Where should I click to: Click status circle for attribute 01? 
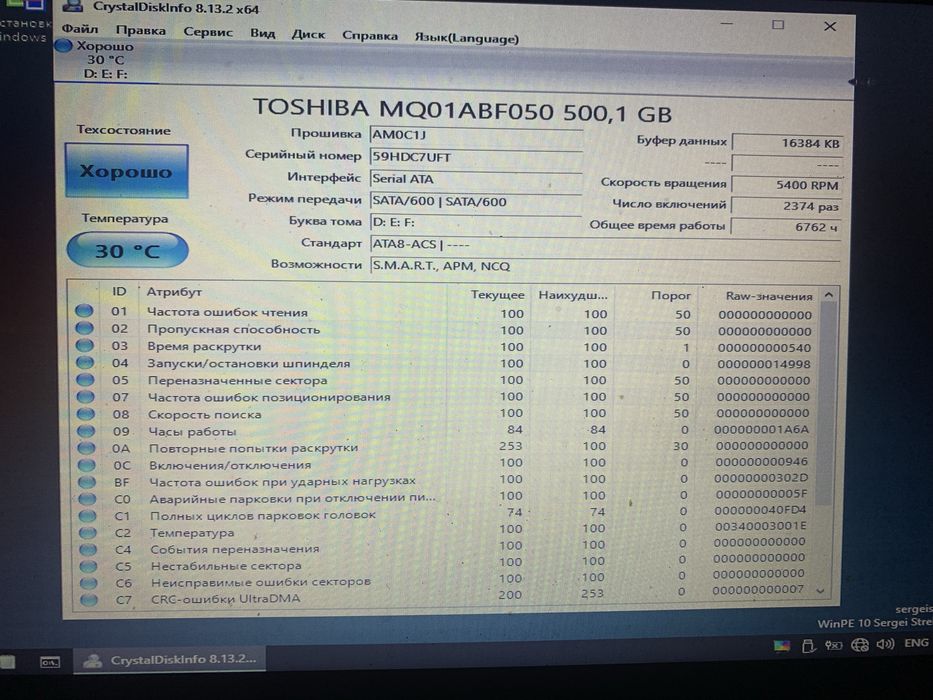click(84, 311)
